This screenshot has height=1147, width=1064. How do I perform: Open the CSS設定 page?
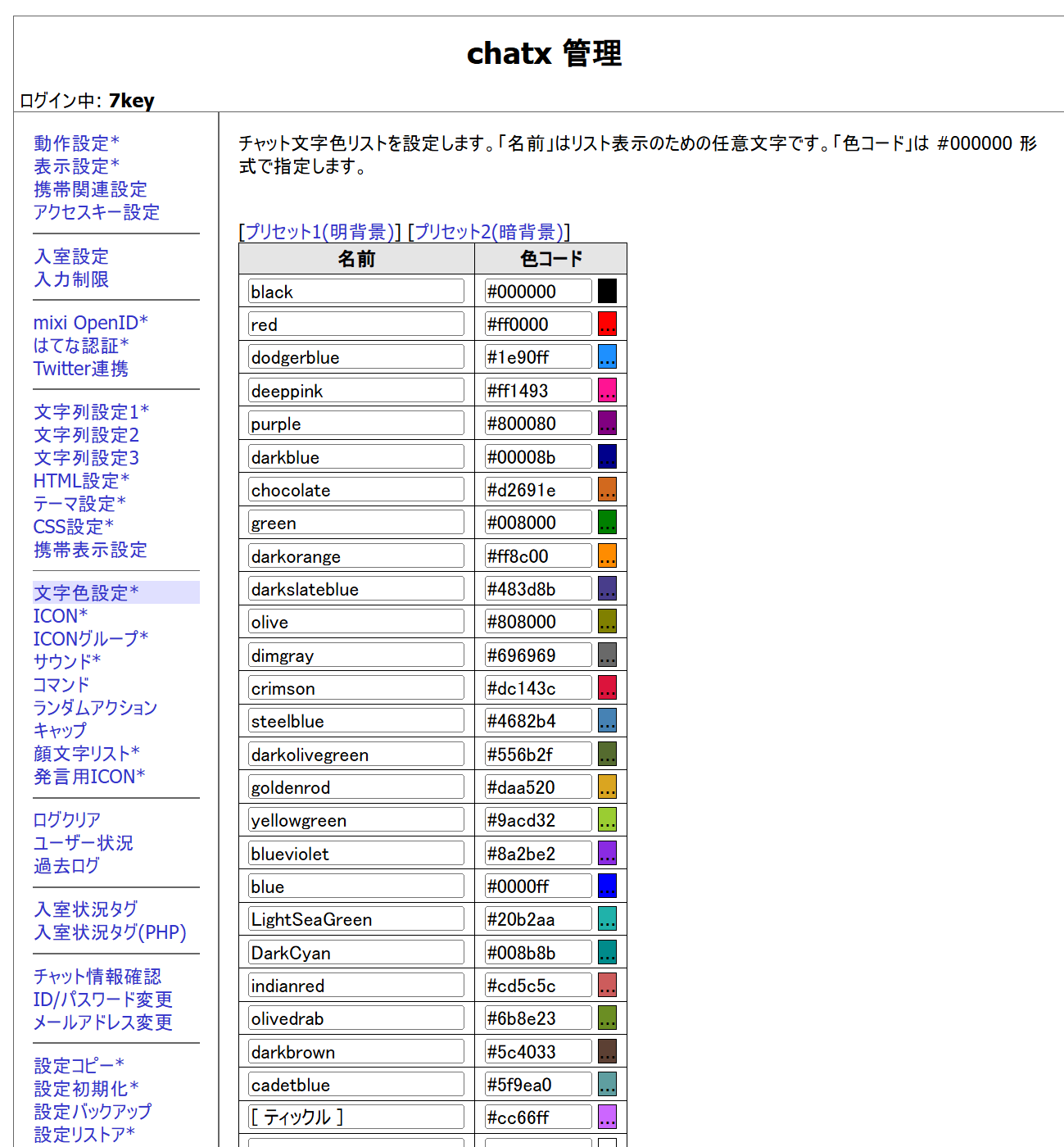73,527
